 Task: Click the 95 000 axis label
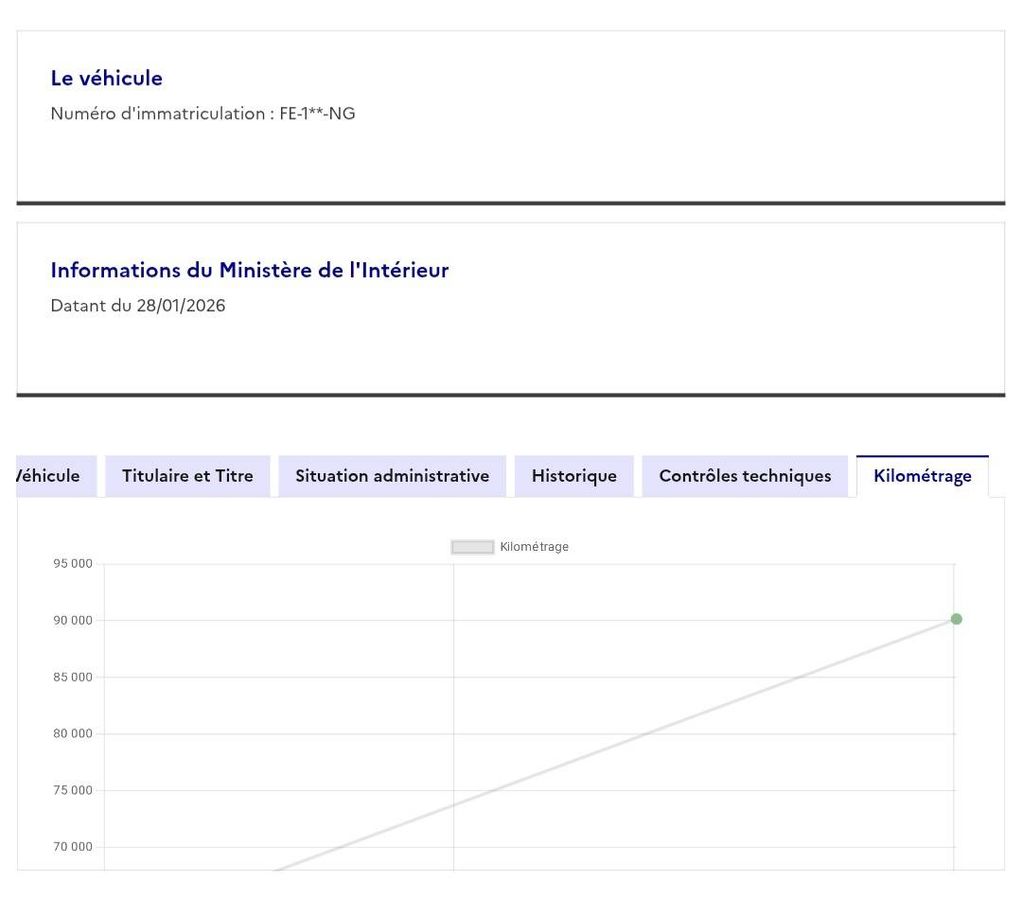pos(73,564)
